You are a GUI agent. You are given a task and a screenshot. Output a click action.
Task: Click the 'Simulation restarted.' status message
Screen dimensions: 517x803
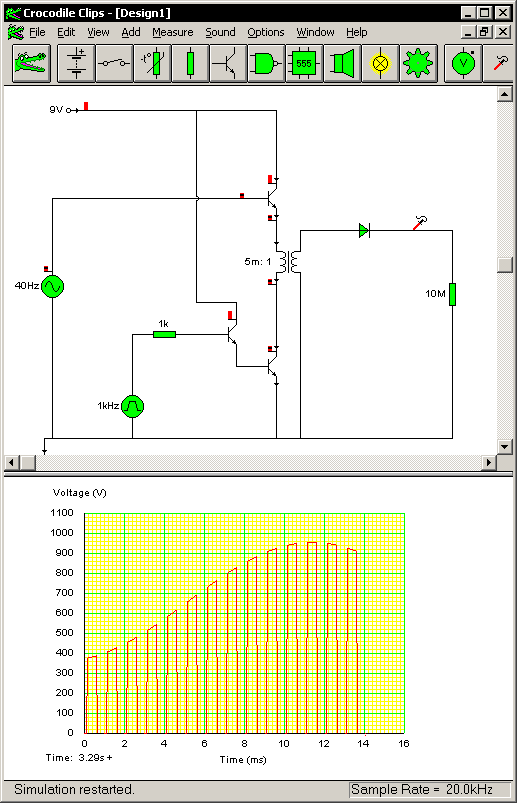point(74,789)
